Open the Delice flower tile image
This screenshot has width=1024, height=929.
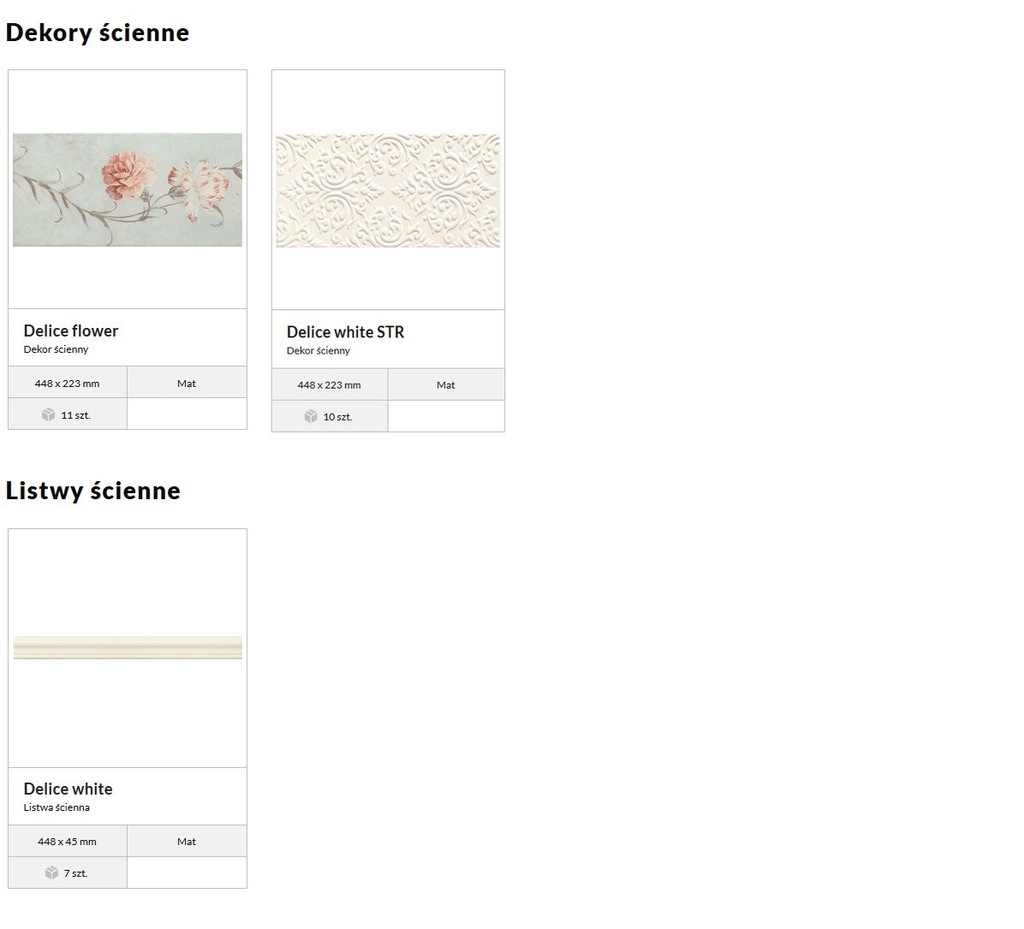[127, 190]
